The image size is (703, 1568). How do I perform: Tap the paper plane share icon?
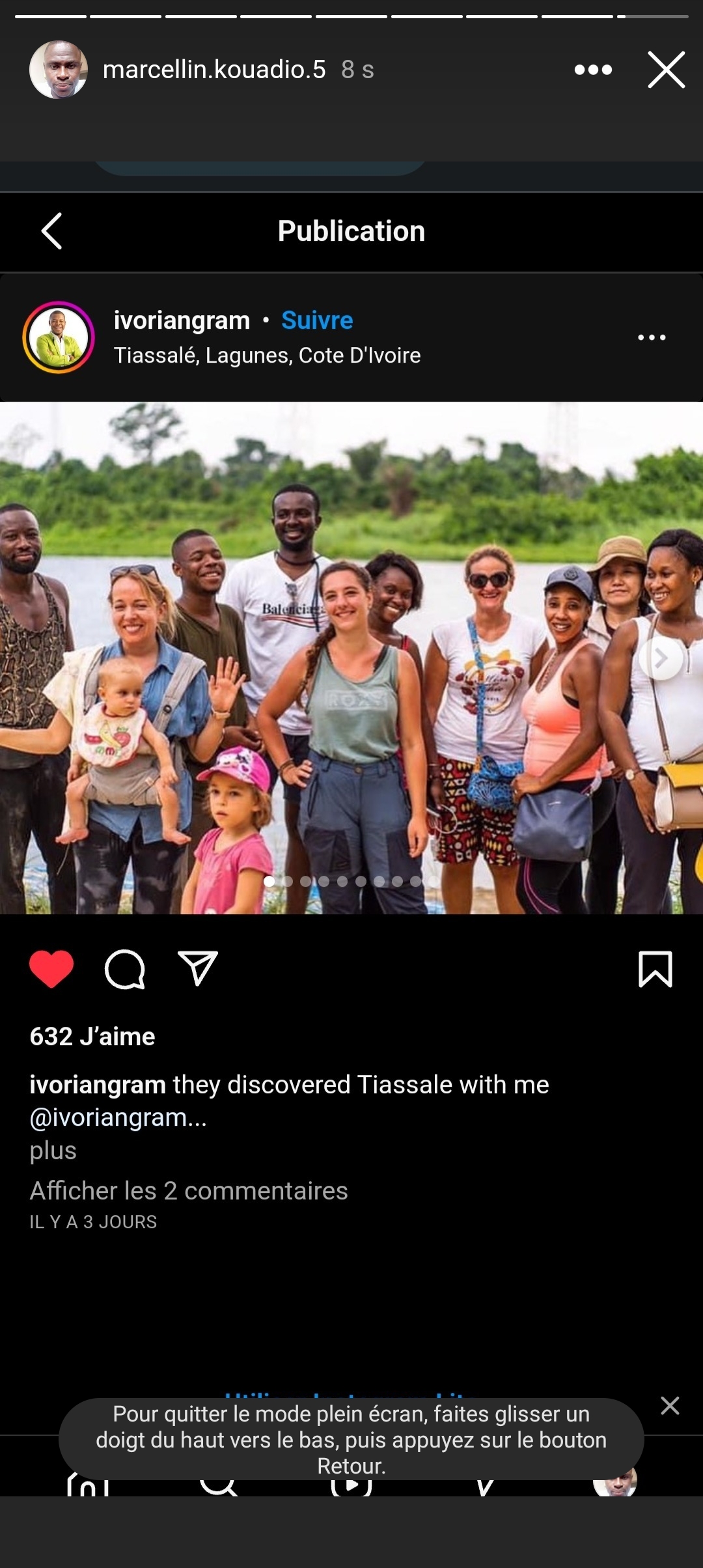click(x=198, y=968)
